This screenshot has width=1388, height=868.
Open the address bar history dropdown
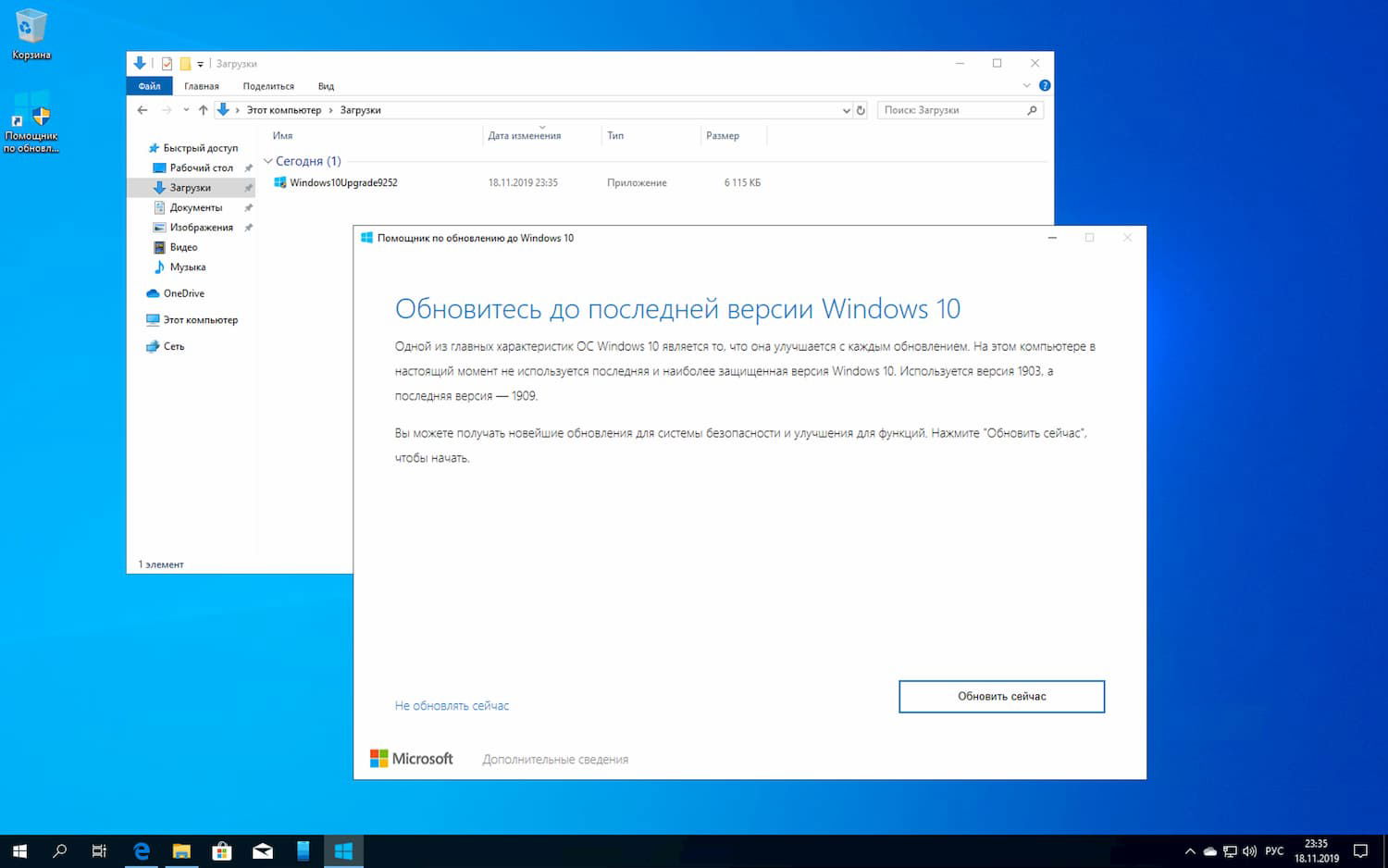(845, 110)
